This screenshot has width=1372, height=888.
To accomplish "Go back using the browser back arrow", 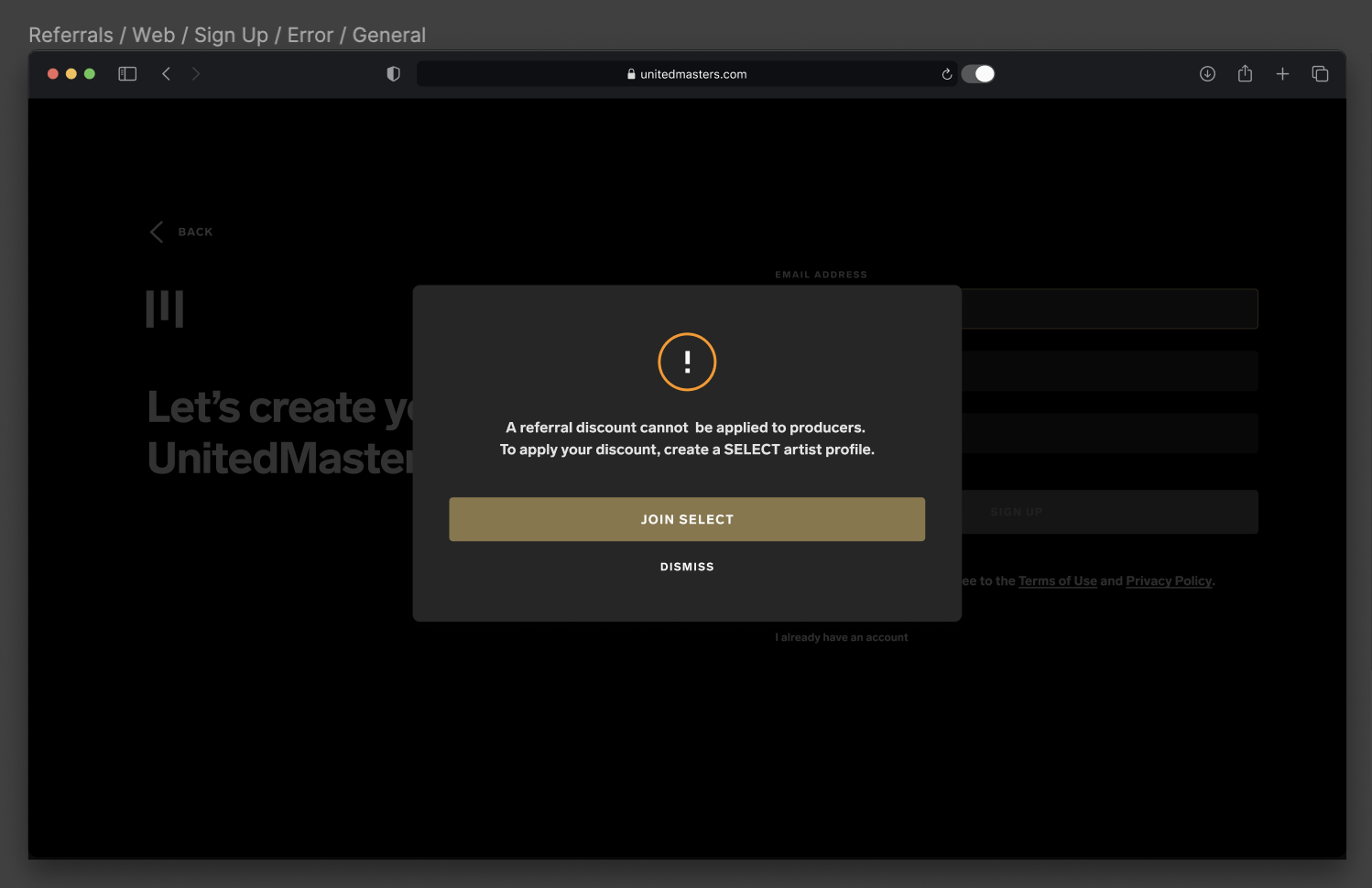I will click(166, 74).
